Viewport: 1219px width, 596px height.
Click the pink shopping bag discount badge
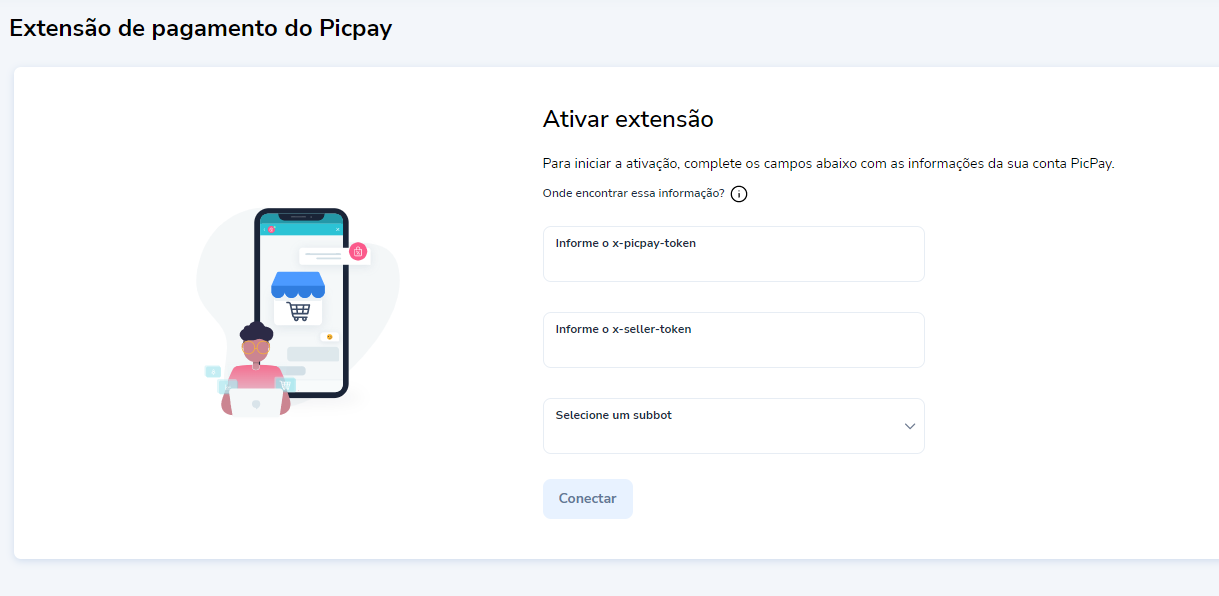(x=358, y=251)
